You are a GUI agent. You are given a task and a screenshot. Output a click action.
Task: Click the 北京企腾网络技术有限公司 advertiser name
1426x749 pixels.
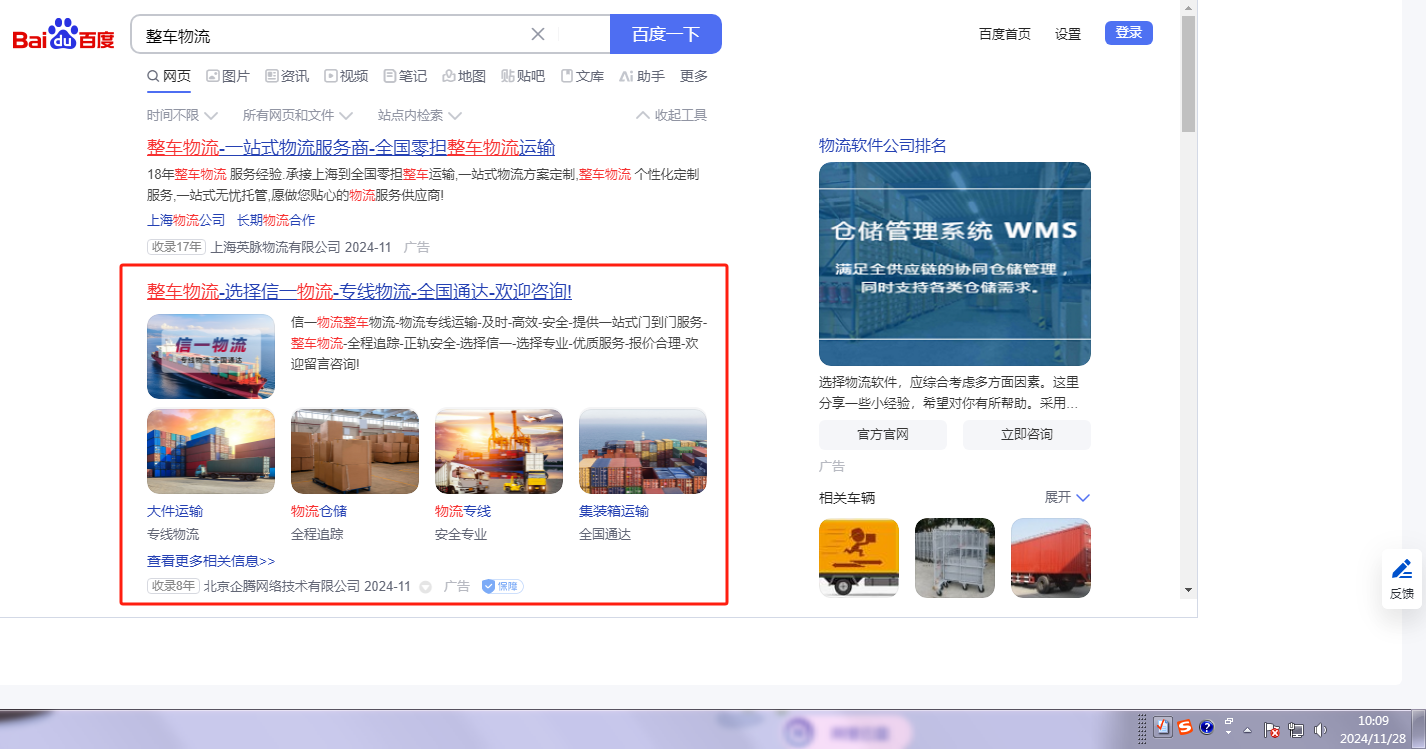(x=282, y=587)
